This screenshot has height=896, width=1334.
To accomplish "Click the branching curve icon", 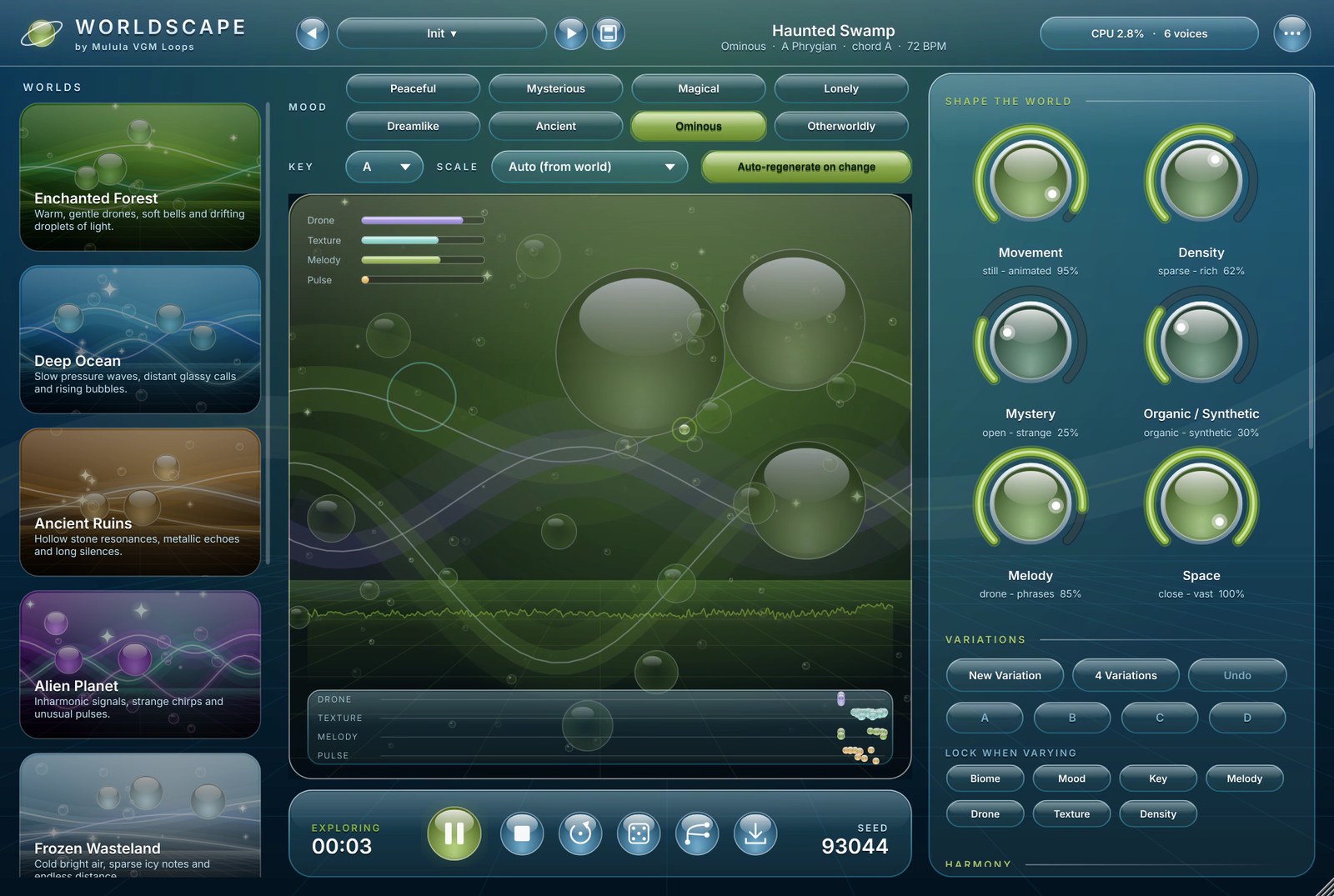I will 697,833.
